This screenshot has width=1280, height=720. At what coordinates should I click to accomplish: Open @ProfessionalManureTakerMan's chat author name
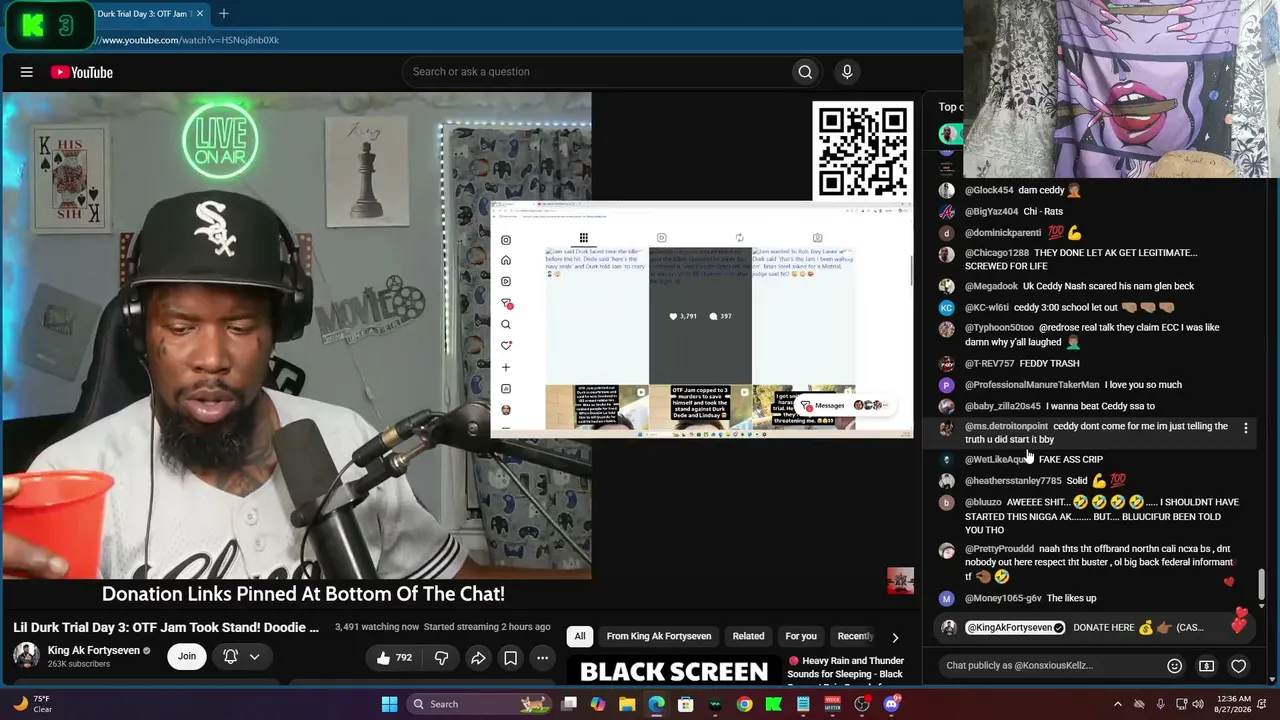click(1032, 385)
